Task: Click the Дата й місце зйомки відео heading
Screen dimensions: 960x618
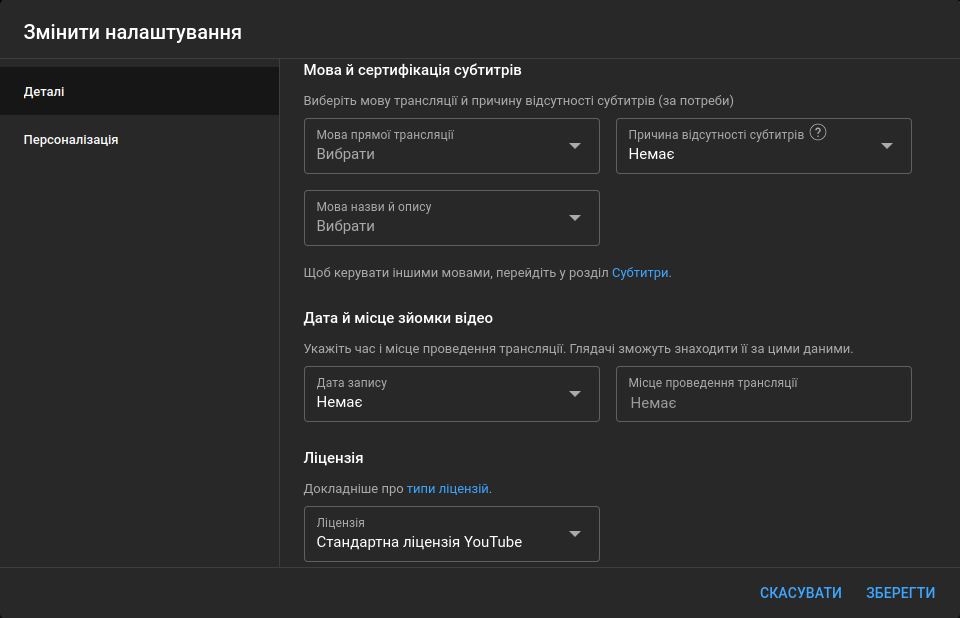Action: coord(398,318)
